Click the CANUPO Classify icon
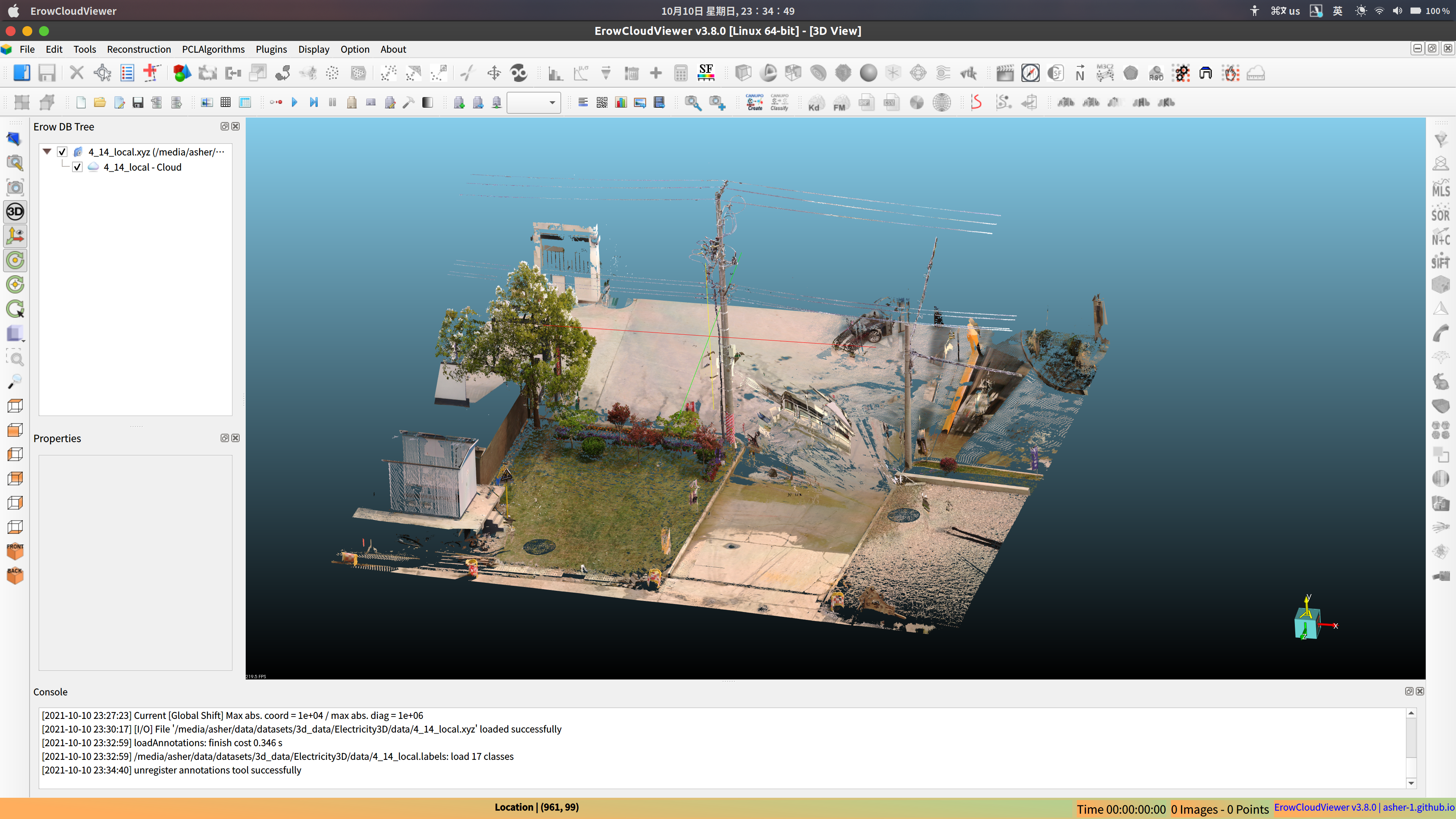The height and width of the screenshot is (819, 1456). (780, 103)
